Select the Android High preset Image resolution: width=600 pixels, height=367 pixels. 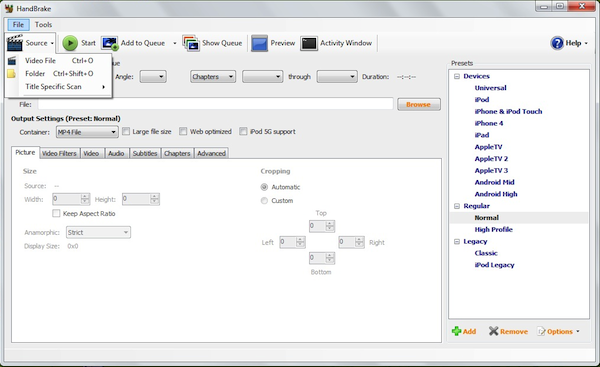click(x=496, y=194)
